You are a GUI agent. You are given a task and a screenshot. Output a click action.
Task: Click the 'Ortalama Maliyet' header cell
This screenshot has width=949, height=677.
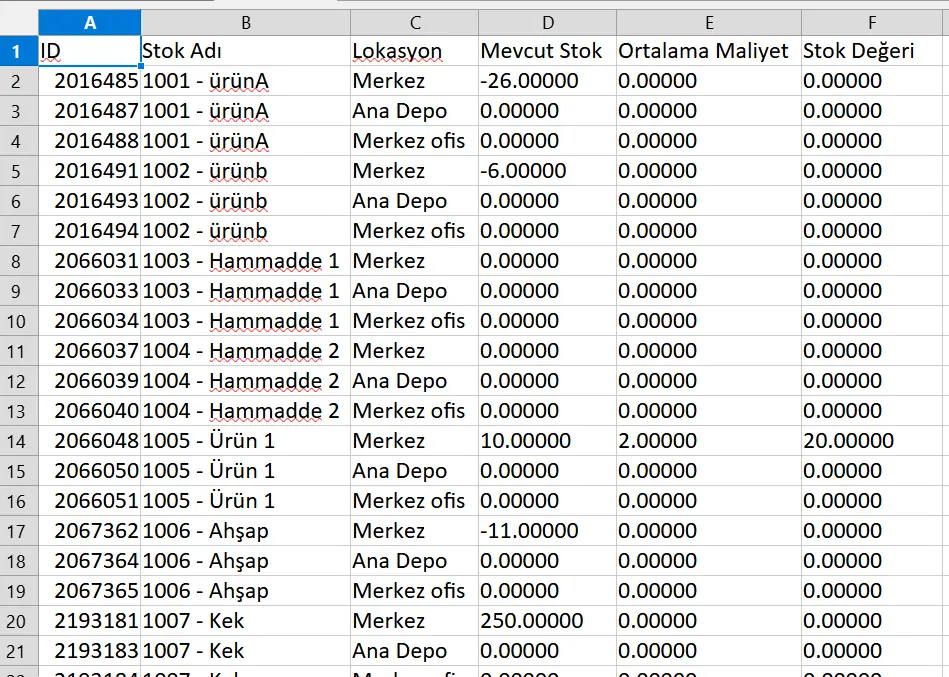(709, 51)
